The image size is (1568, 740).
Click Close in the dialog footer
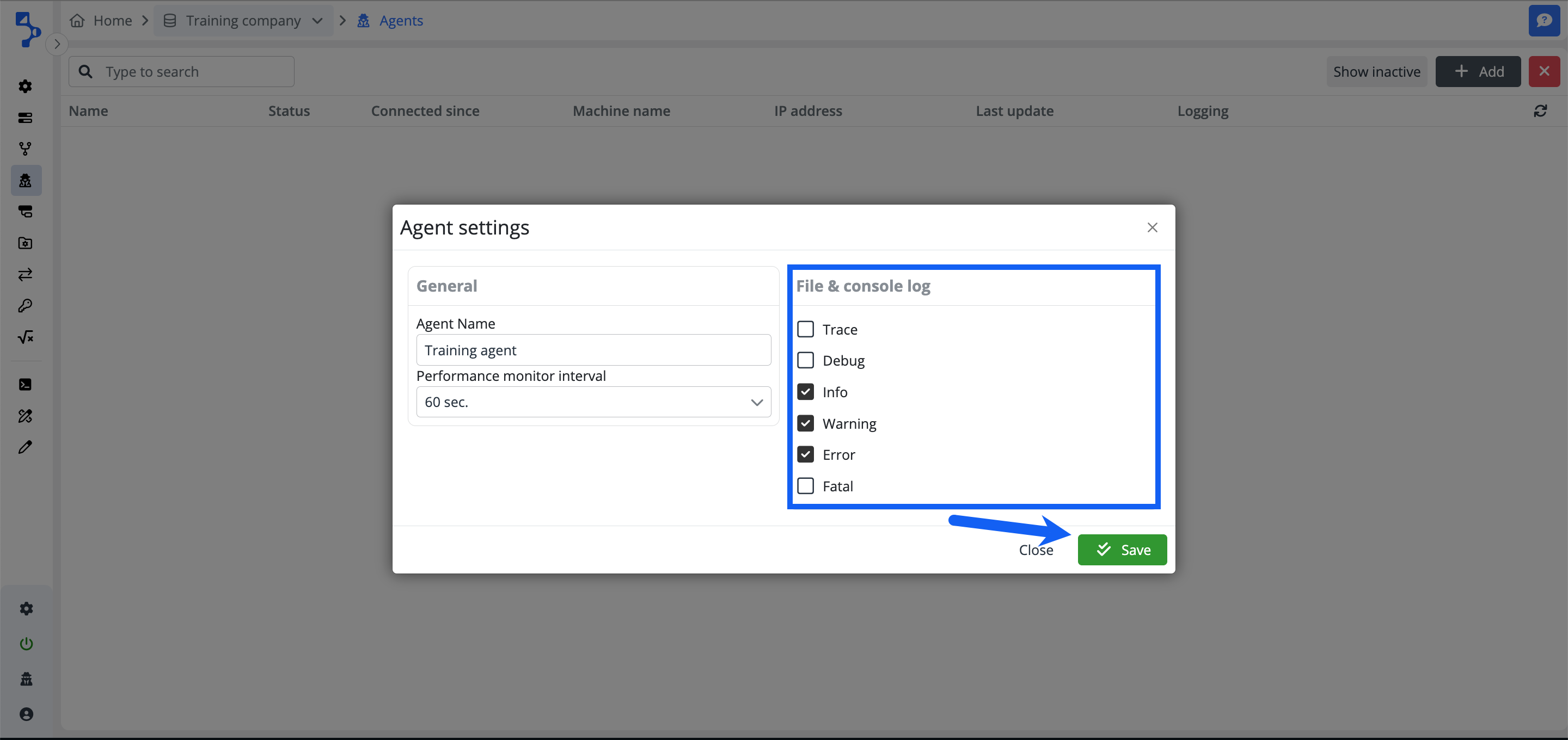click(x=1036, y=550)
